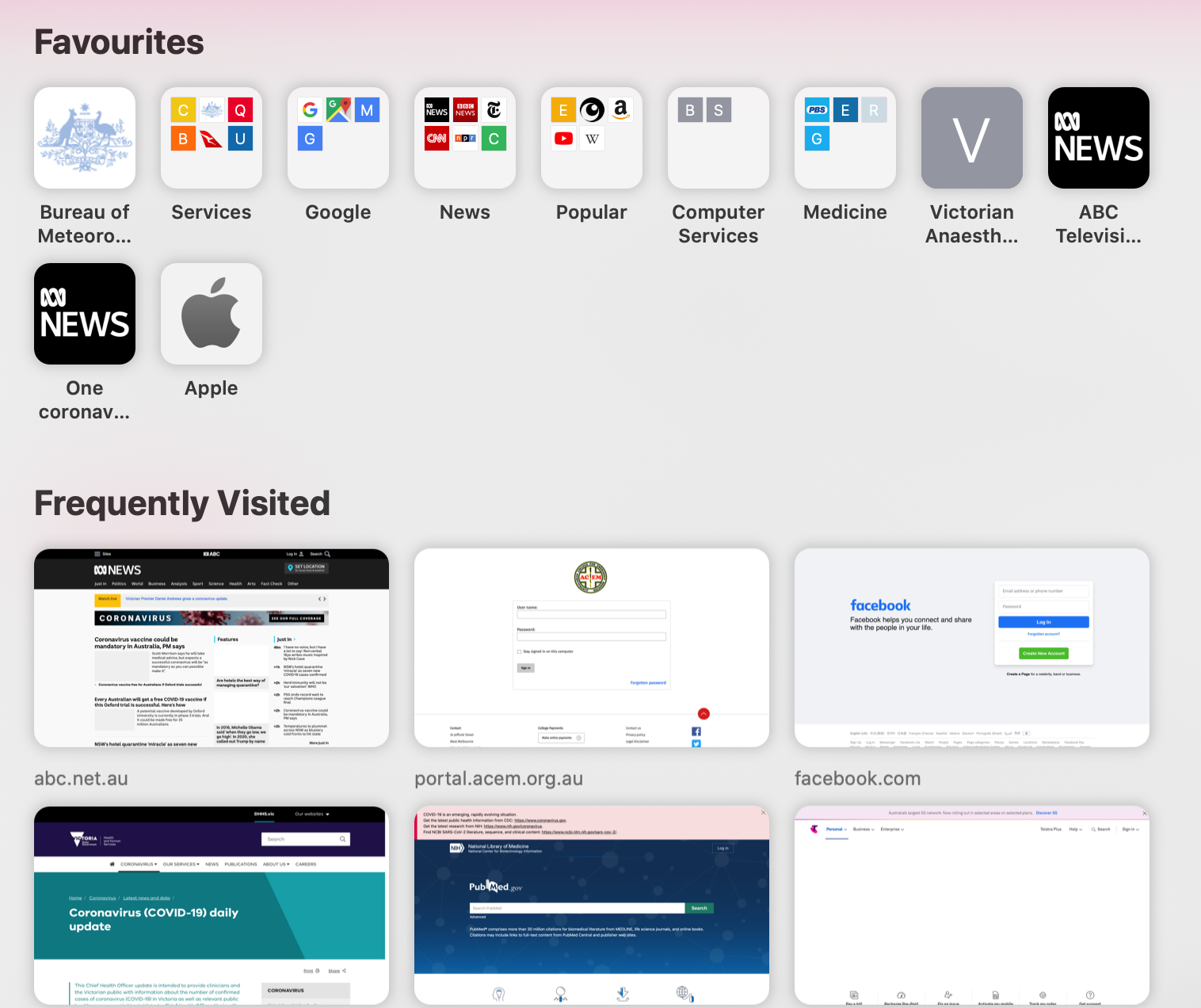The height and width of the screenshot is (1008, 1201).
Task: Open the News favourites folder
Action: 465,138
